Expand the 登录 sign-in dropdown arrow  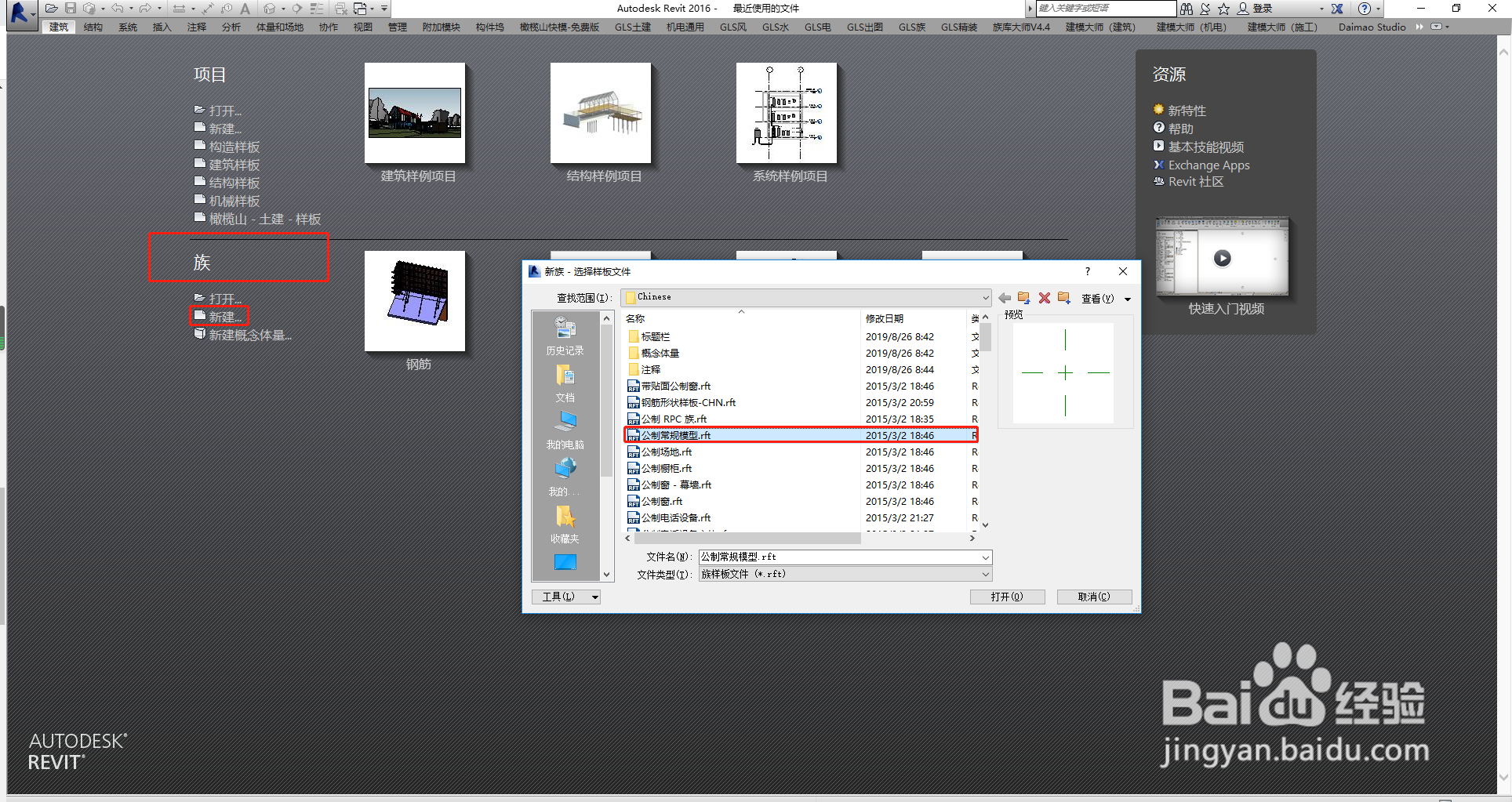click(1321, 9)
